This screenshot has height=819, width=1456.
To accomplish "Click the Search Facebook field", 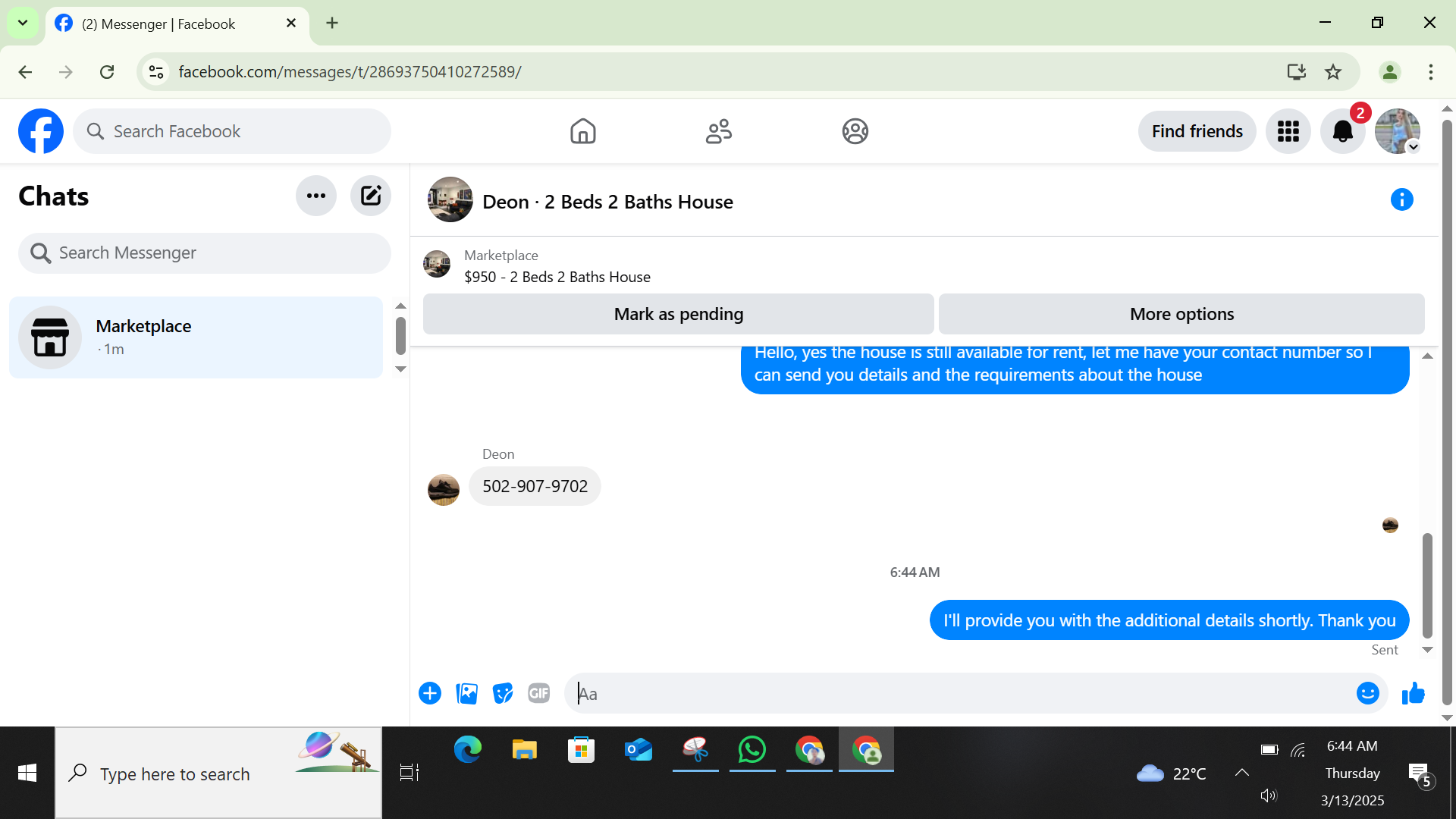I will [232, 131].
